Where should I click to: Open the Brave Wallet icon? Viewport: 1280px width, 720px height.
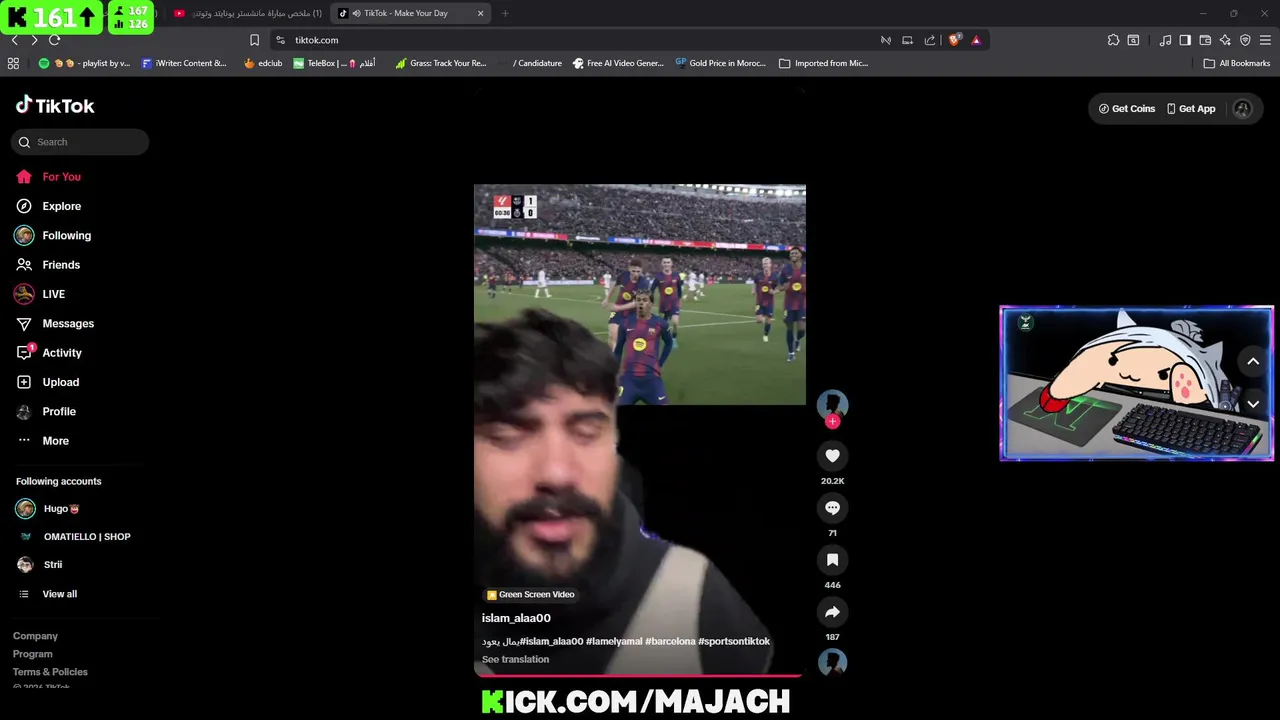click(x=1205, y=40)
